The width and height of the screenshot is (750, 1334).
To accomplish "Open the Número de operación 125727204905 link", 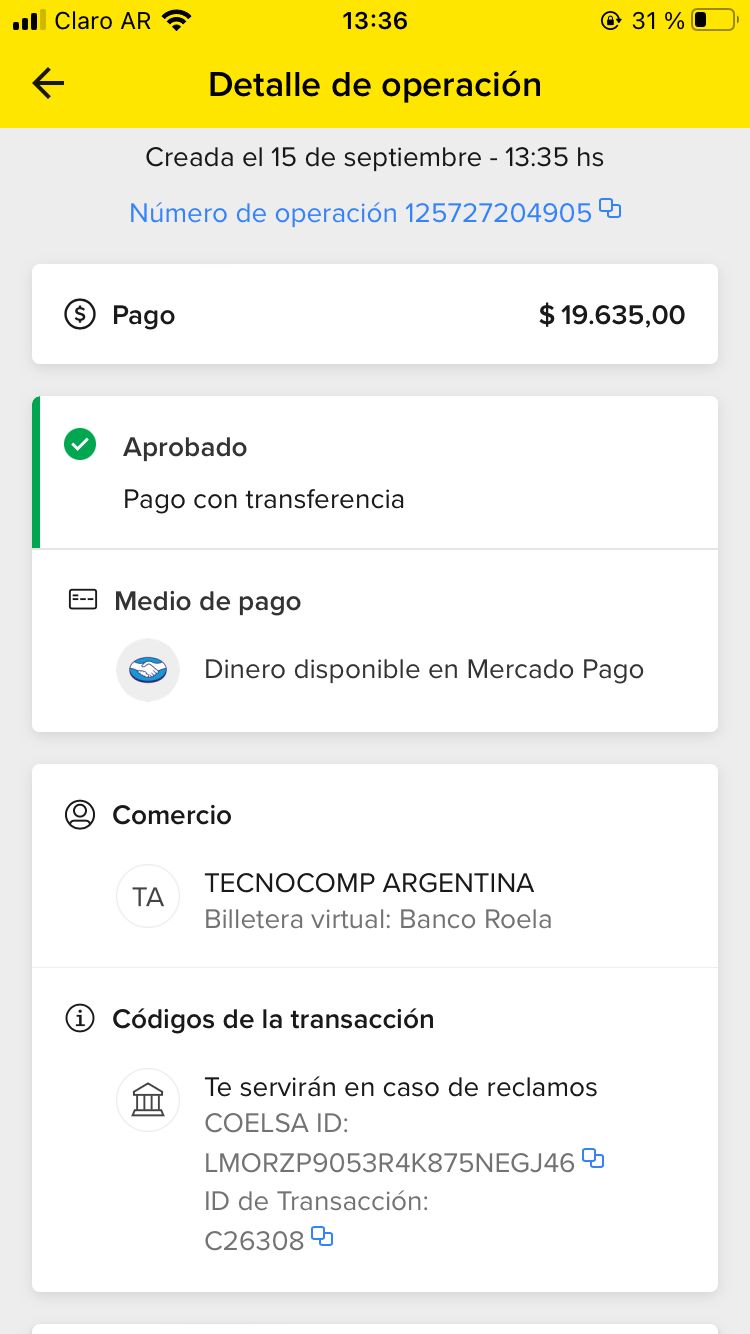I will [x=360, y=213].
